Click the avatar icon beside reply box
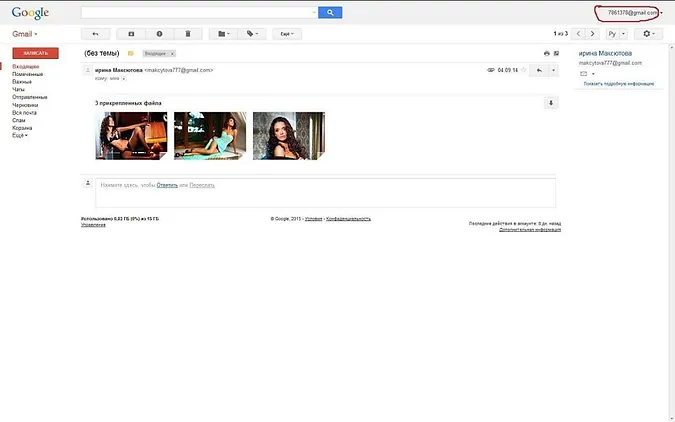 coord(87,183)
